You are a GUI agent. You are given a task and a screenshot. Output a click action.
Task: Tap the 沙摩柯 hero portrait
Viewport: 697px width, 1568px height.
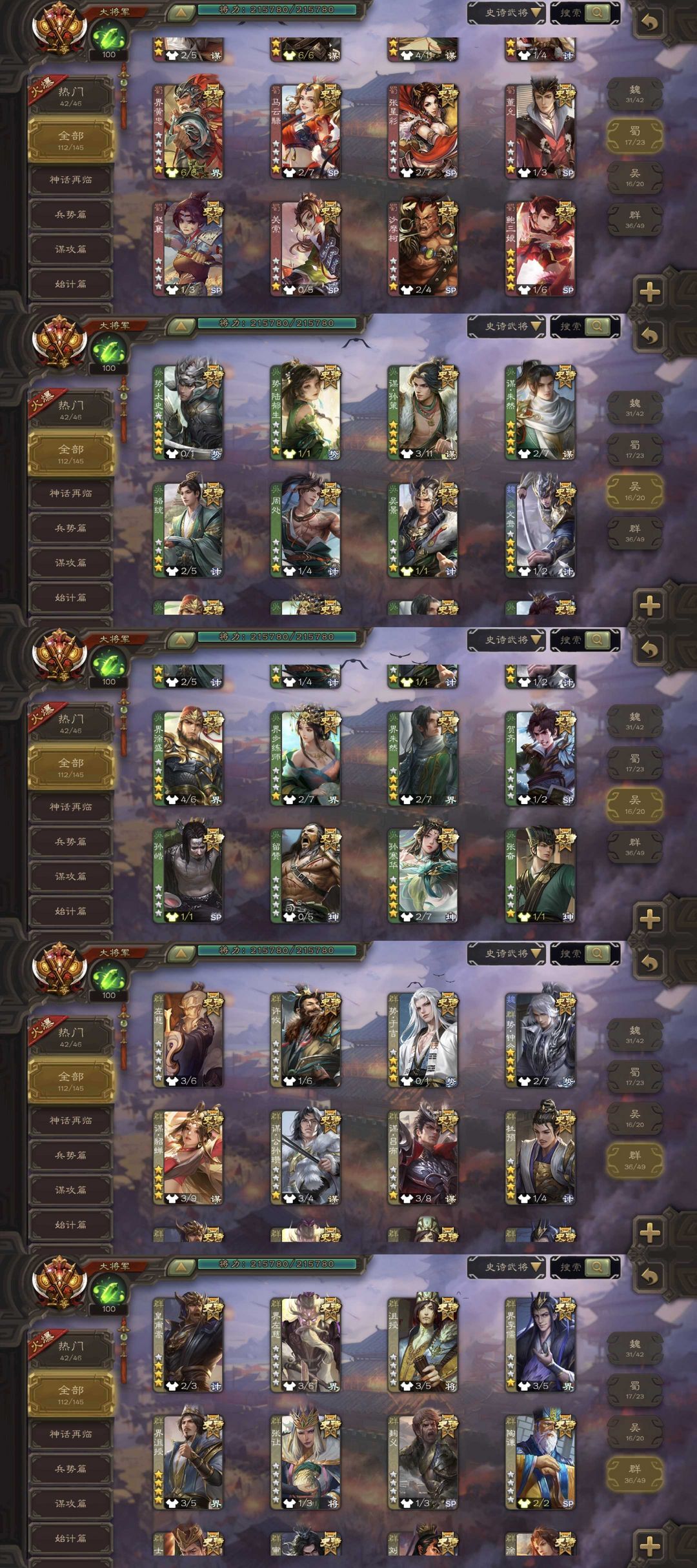coord(423,248)
